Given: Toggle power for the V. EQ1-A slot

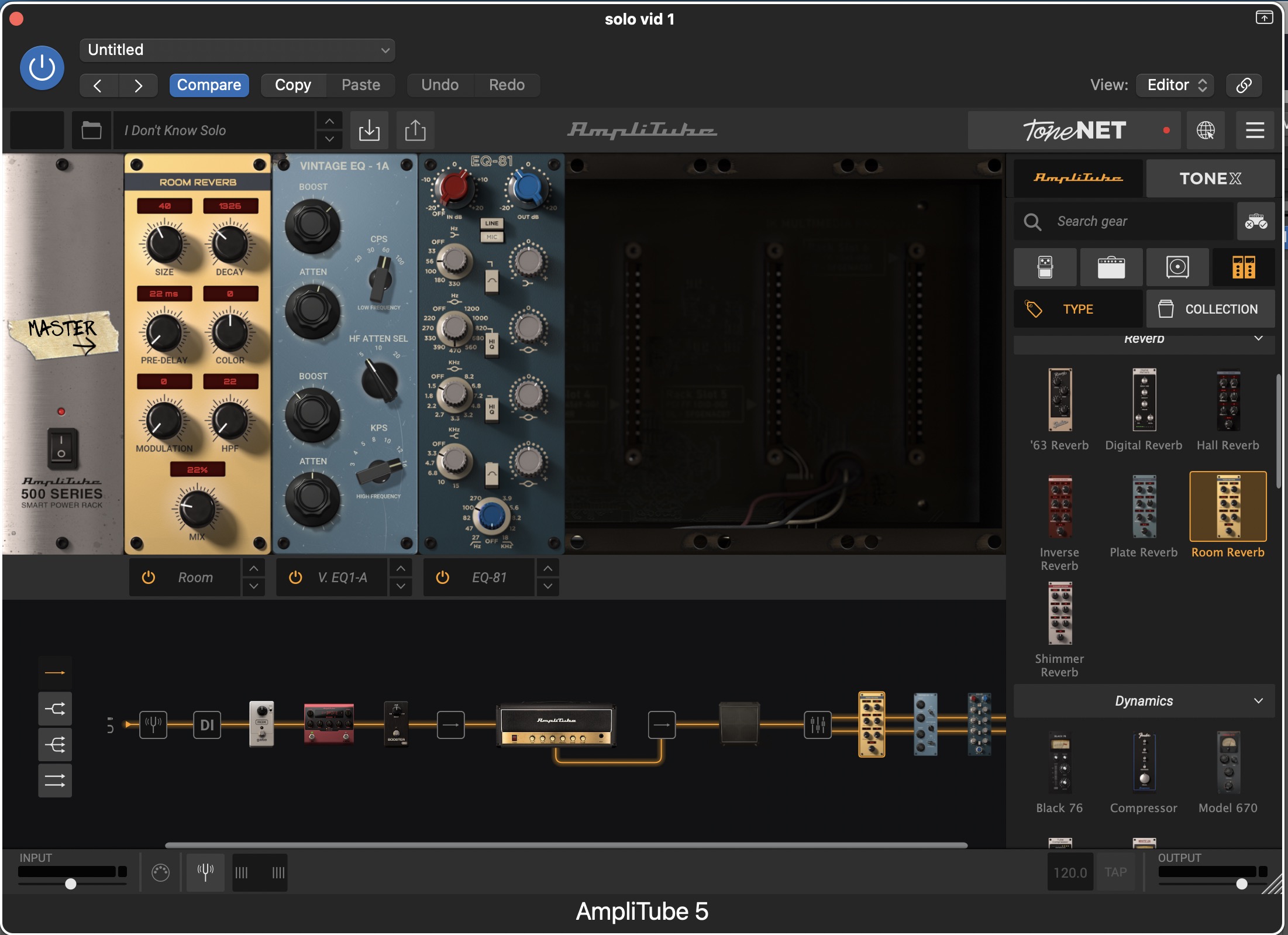Looking at the screenshot, I should 295,577.
